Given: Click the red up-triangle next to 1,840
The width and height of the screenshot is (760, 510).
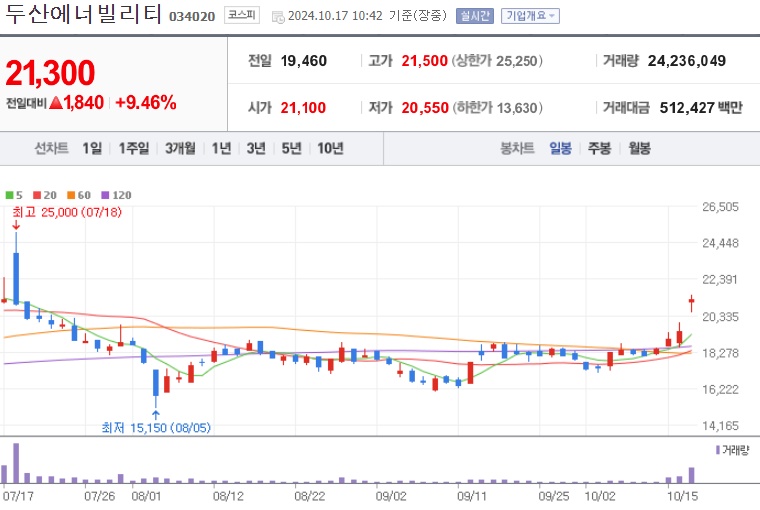Looking at the screenshot, I should tap(56, 103).
